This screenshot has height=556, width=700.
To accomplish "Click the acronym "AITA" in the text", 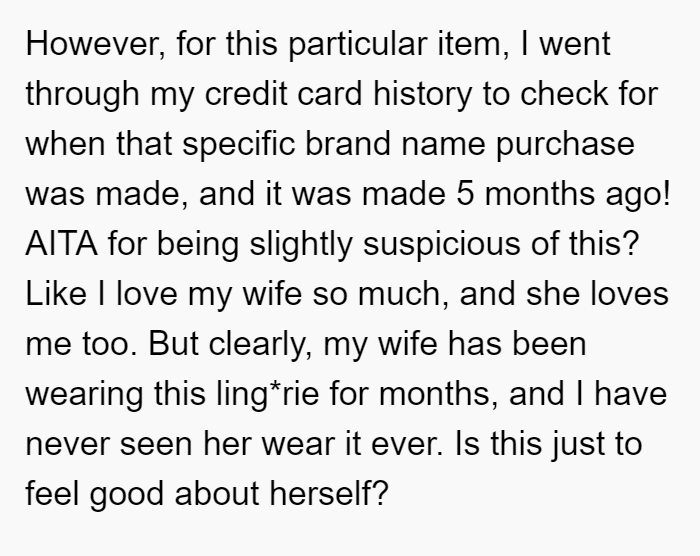I will tap(62, 244).
